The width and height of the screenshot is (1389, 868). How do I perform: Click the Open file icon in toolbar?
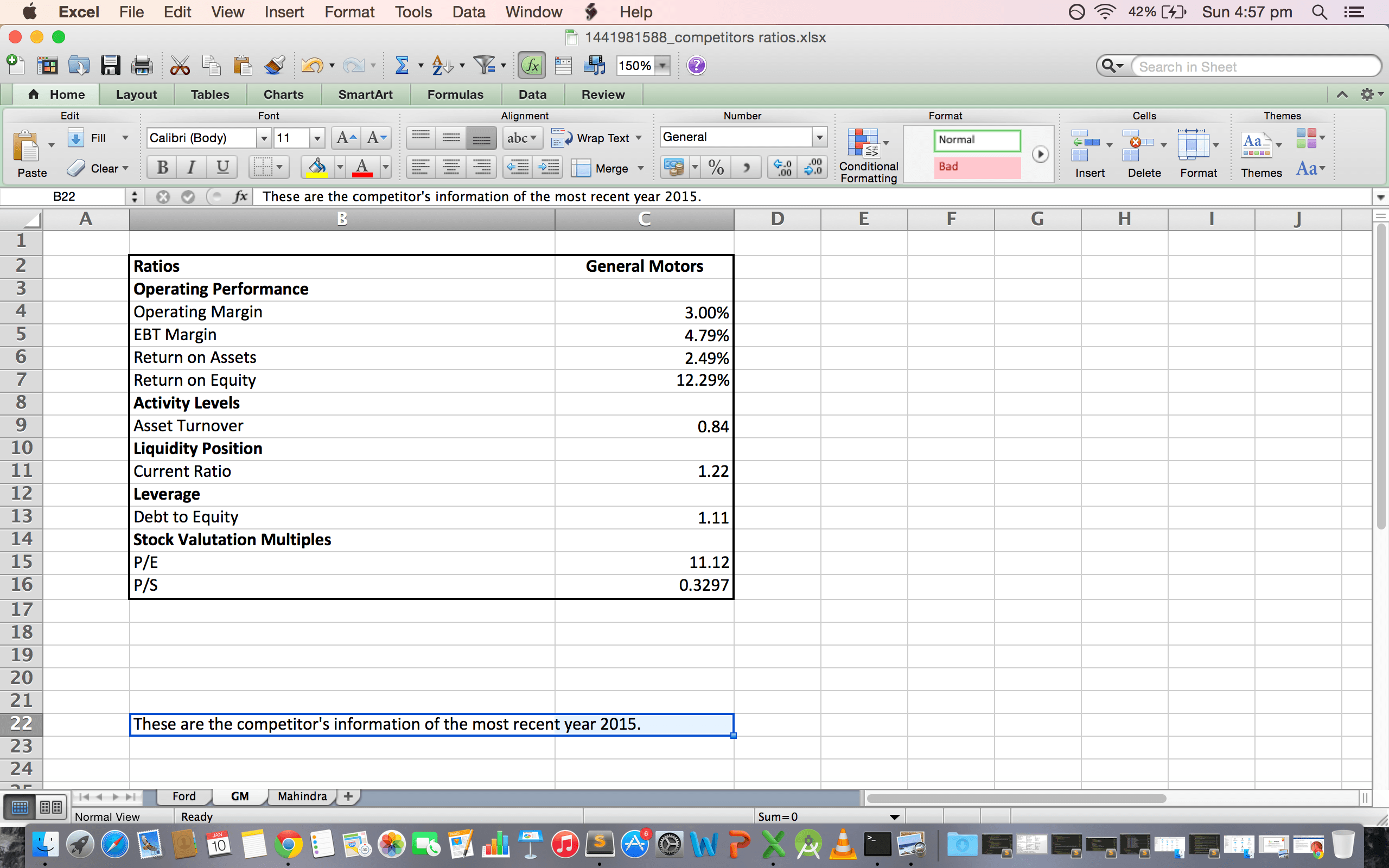click(79, 66)
